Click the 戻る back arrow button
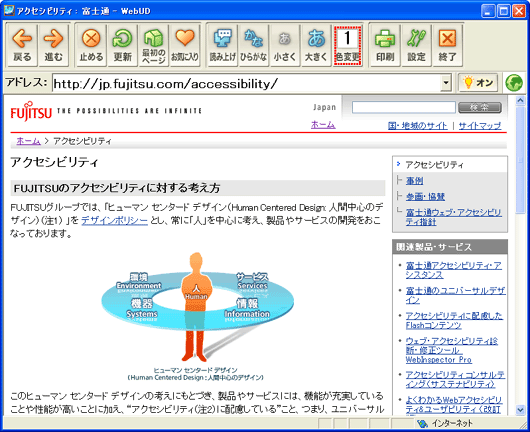The image size is (530, 432). (x=23, y=45)
